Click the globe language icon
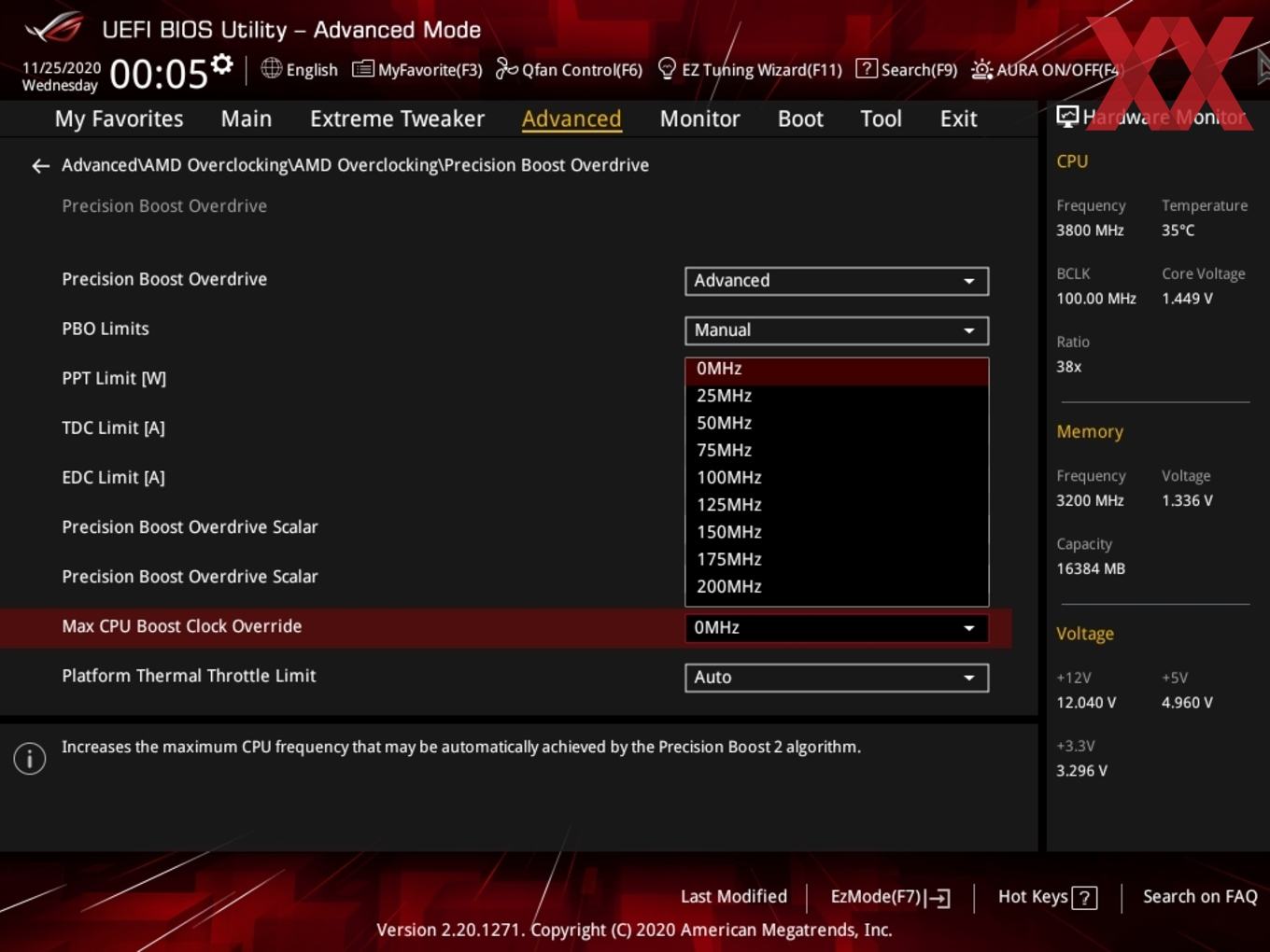 (x=271, y=68)
